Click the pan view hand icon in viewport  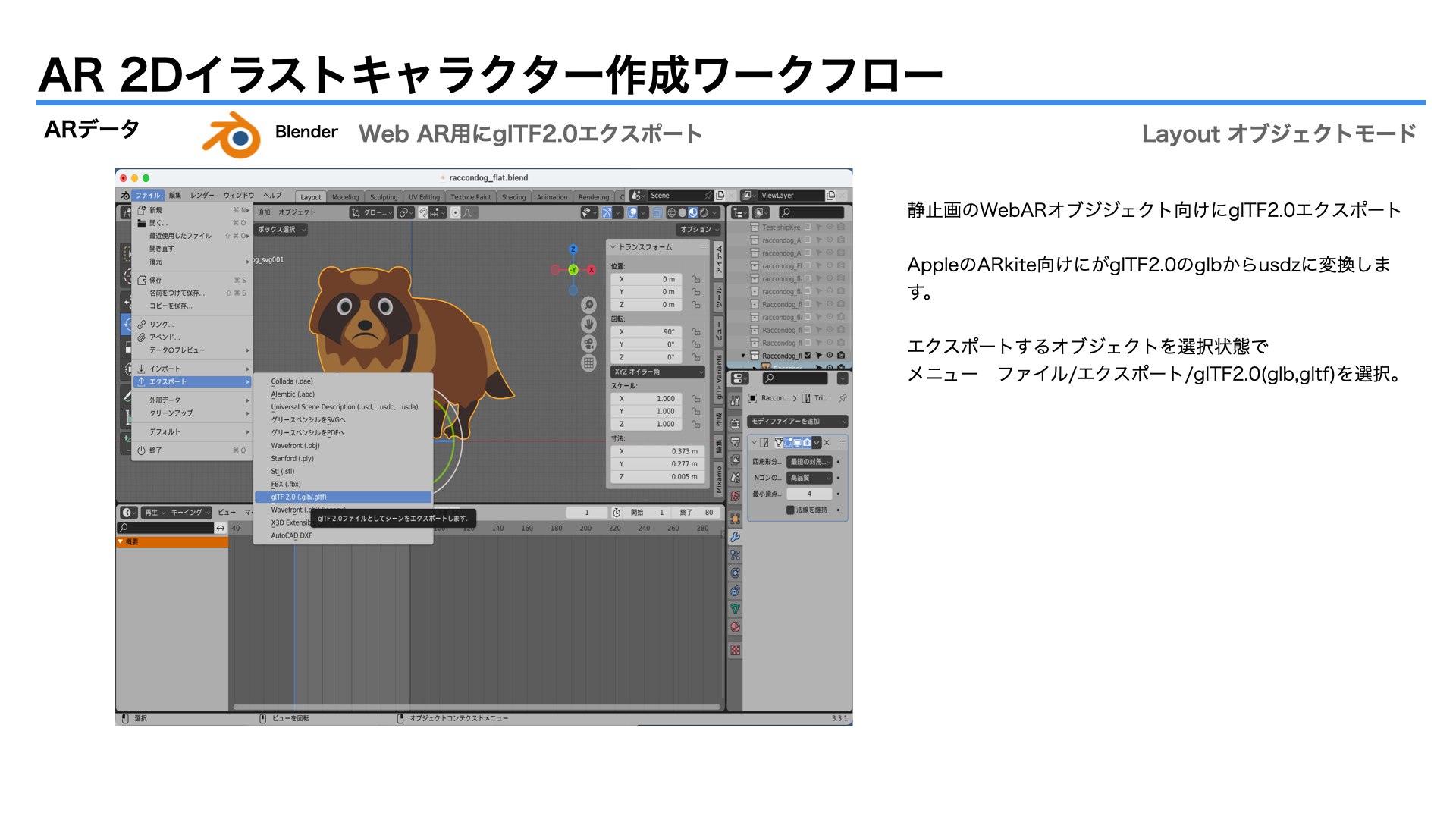click(588, 325)
